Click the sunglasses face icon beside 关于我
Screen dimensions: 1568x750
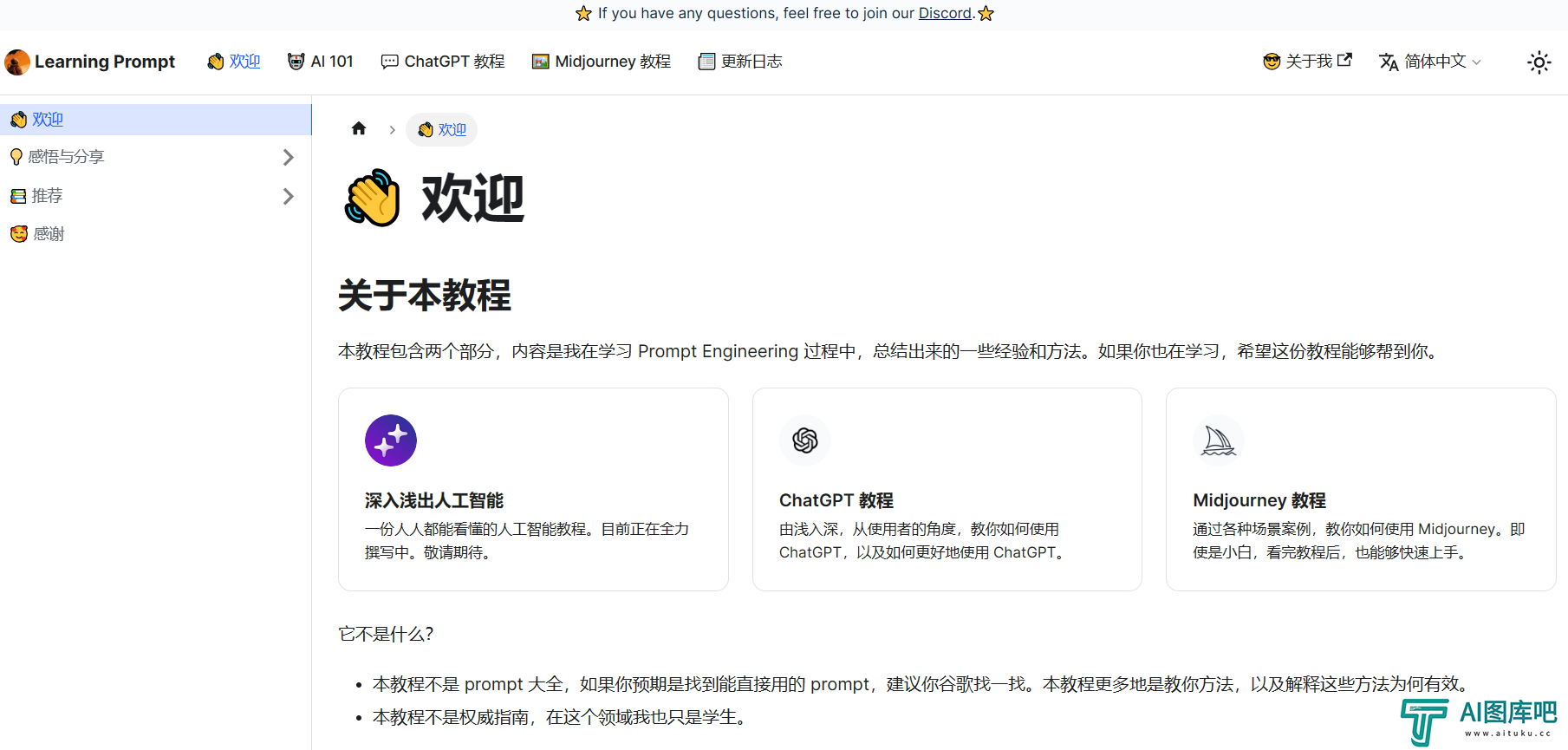click(1272, 62)
